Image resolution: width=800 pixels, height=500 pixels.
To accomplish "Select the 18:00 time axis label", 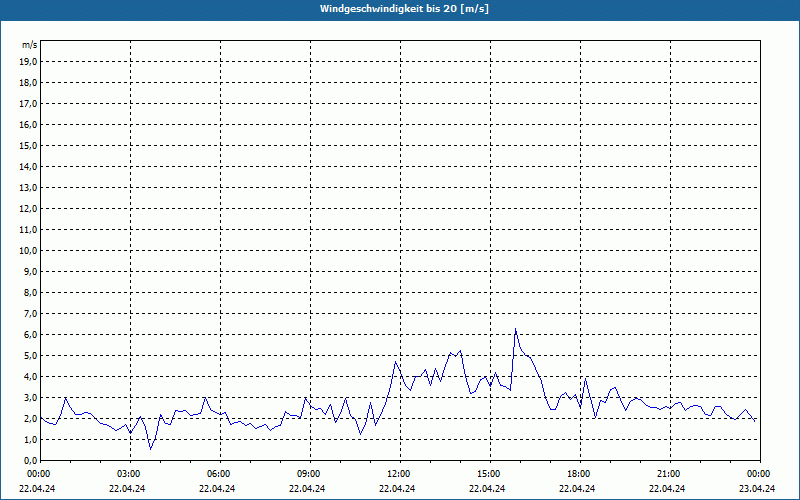I will click(578, 474).
